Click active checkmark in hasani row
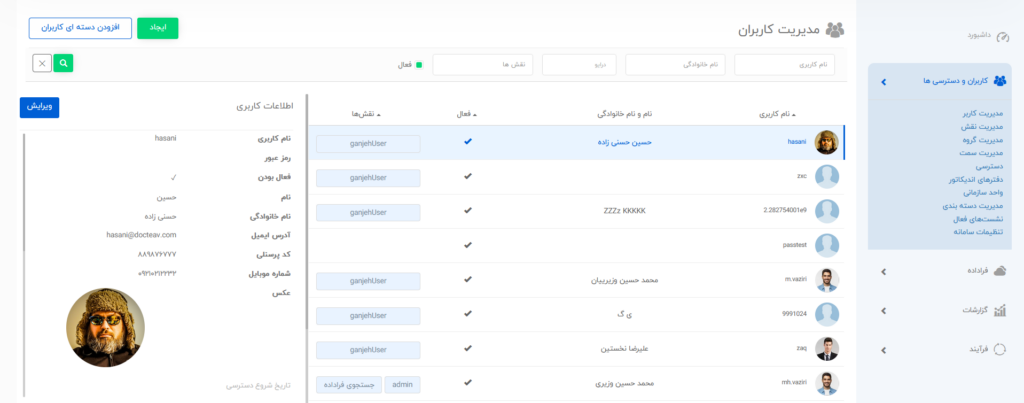1024x403 pixels. (467, 142)
